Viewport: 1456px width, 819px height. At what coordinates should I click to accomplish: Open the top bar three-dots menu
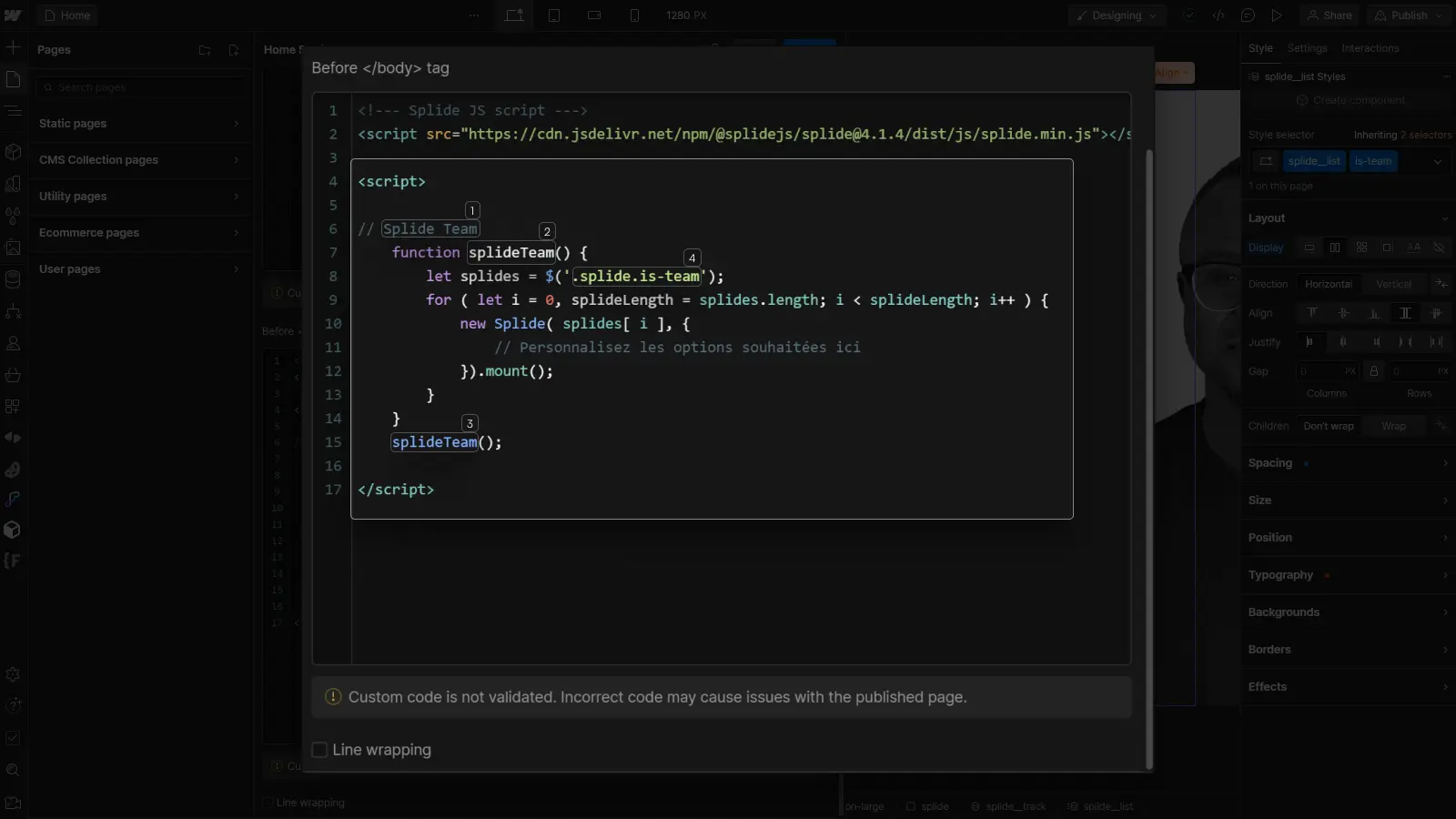(x=474, y=15)
